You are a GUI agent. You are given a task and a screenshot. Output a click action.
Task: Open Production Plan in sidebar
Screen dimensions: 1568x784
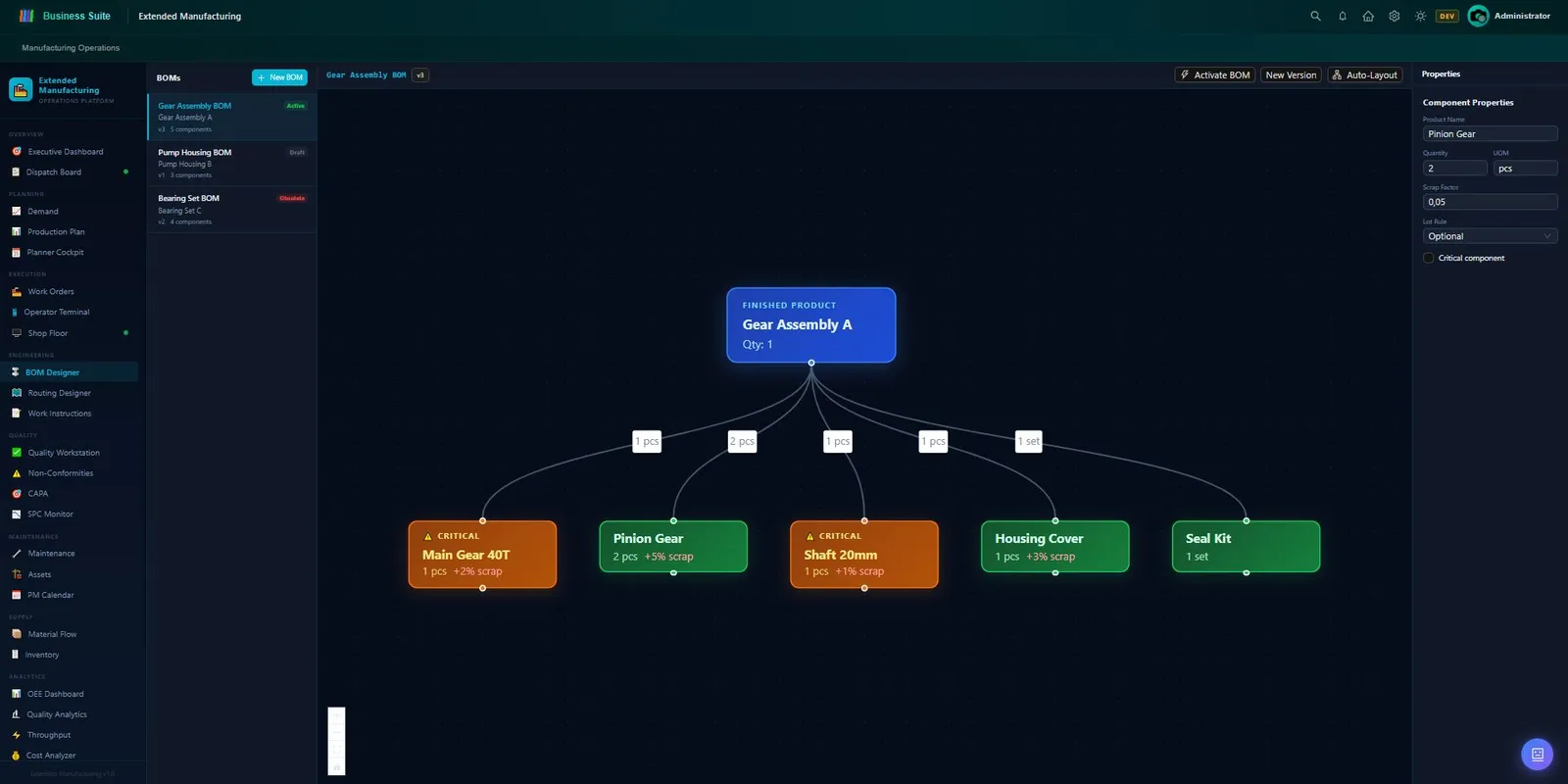pyautogui.click(x=56, y=232)
